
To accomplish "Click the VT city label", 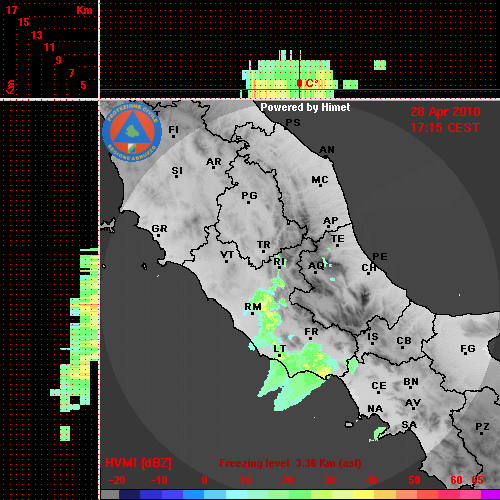I will point(227,255).
